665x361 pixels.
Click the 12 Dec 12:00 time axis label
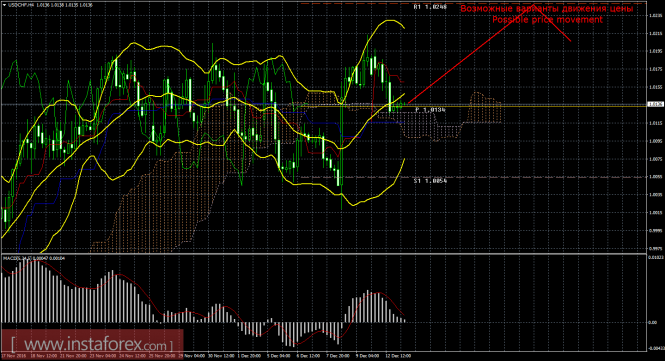point(398,355)
